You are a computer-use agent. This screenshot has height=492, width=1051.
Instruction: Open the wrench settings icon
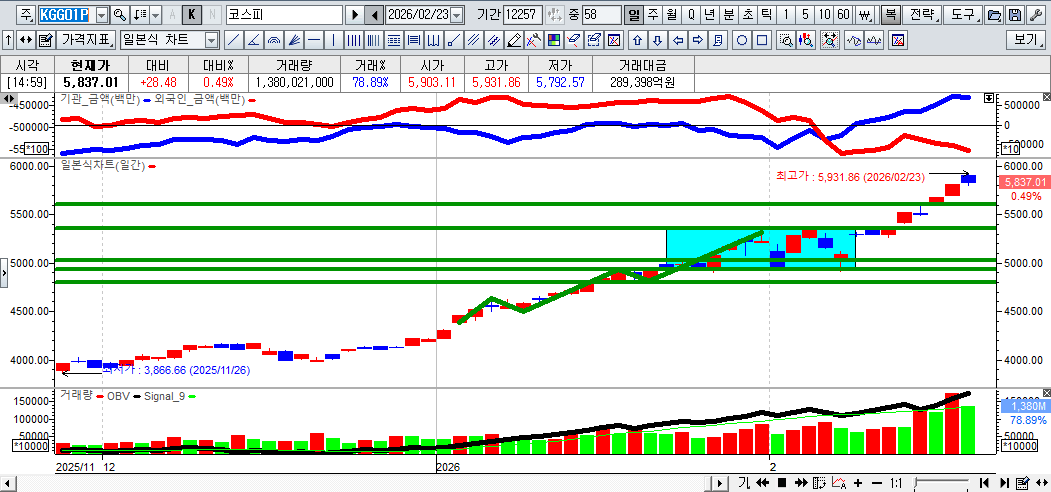(x=1034, y=15)
